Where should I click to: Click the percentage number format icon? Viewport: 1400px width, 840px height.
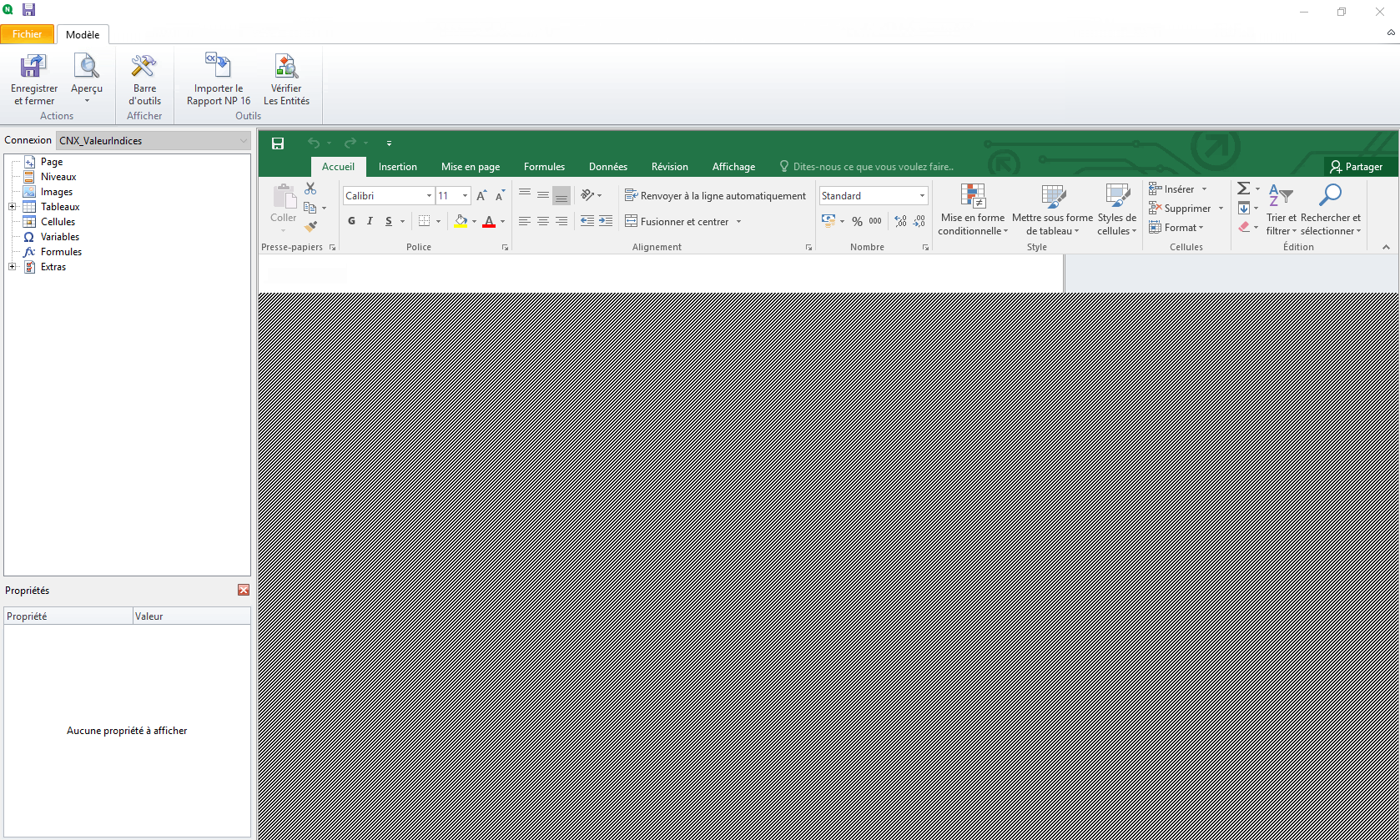click(857, 221)
